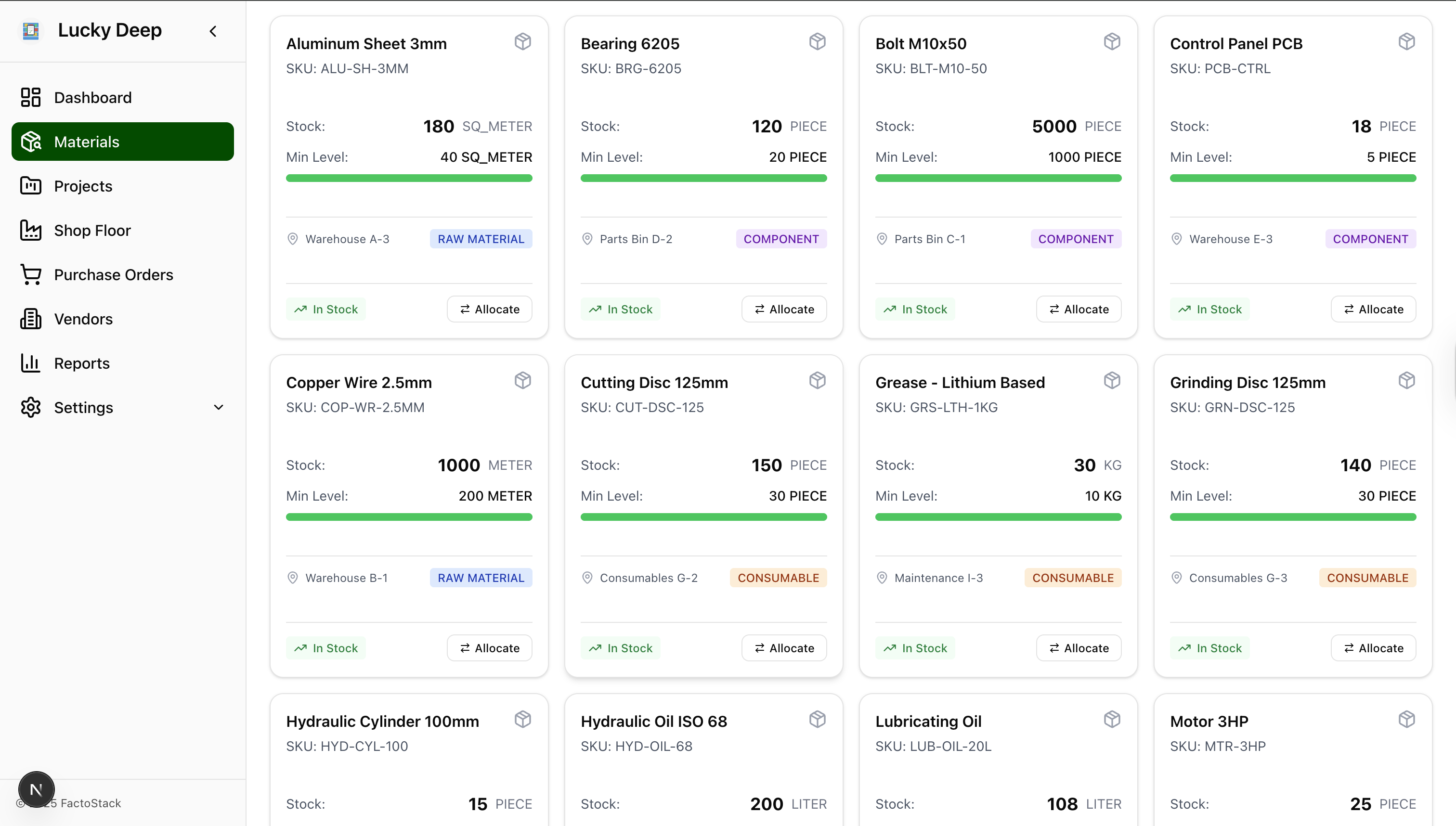Go to the Vendors section

click(x=83, y=318)
